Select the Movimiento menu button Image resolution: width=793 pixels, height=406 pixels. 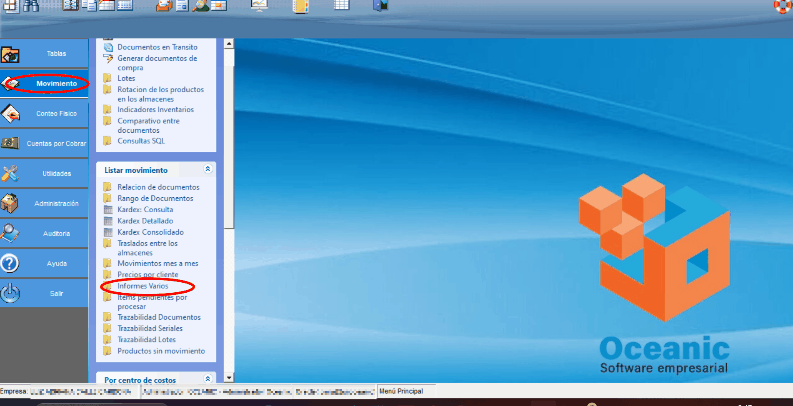coord(56,83)
